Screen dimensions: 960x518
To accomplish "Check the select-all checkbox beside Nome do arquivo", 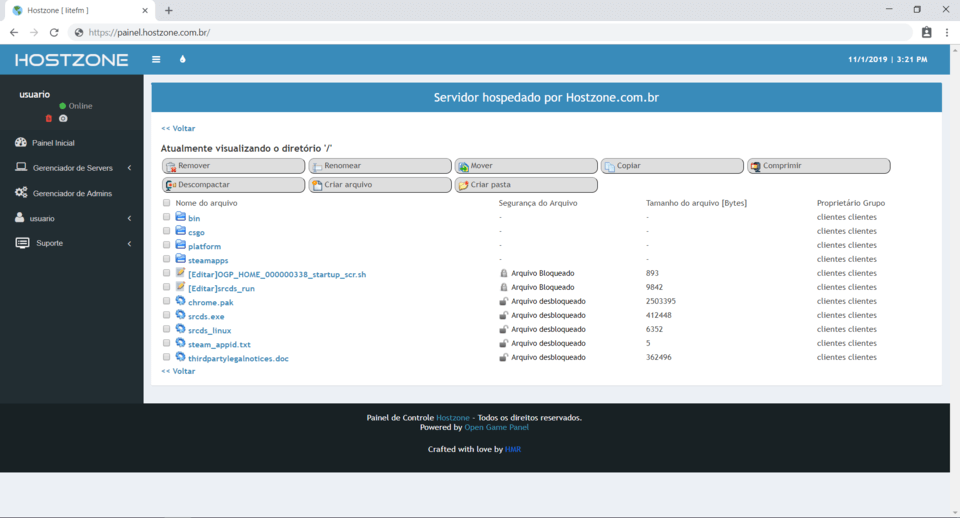I will click(167, 203).
